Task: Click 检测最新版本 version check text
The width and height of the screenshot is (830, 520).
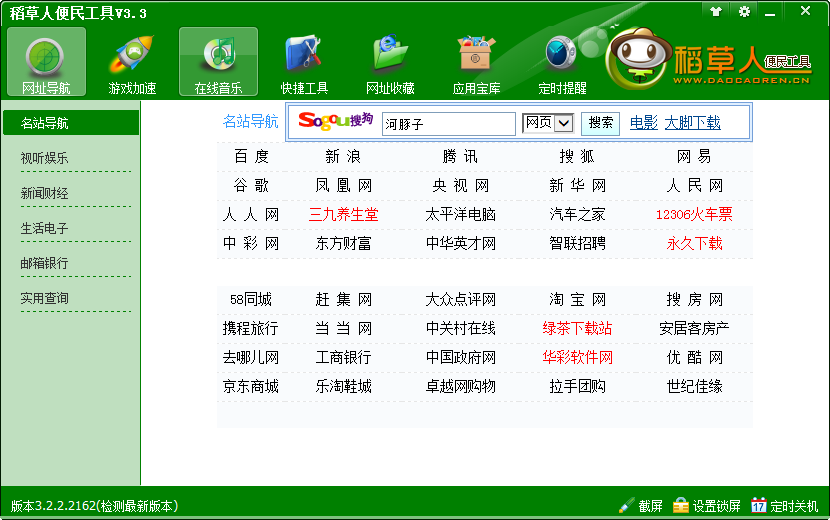Action: (139, 506)
